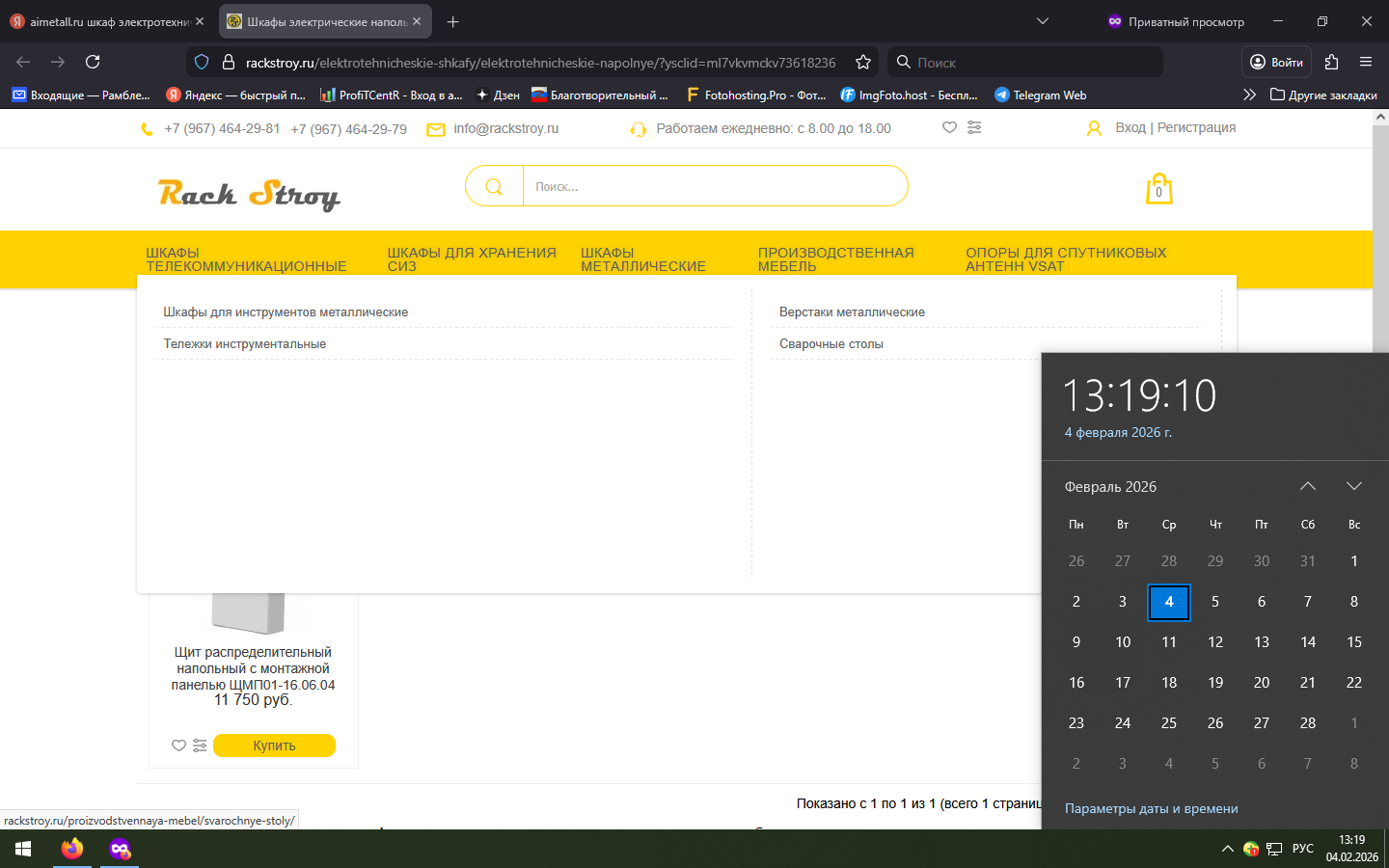The height and width of the screenshot is (868, 1389).
Task: Click the Купить button
Action: pyautogui.click(x=274, y=746)
